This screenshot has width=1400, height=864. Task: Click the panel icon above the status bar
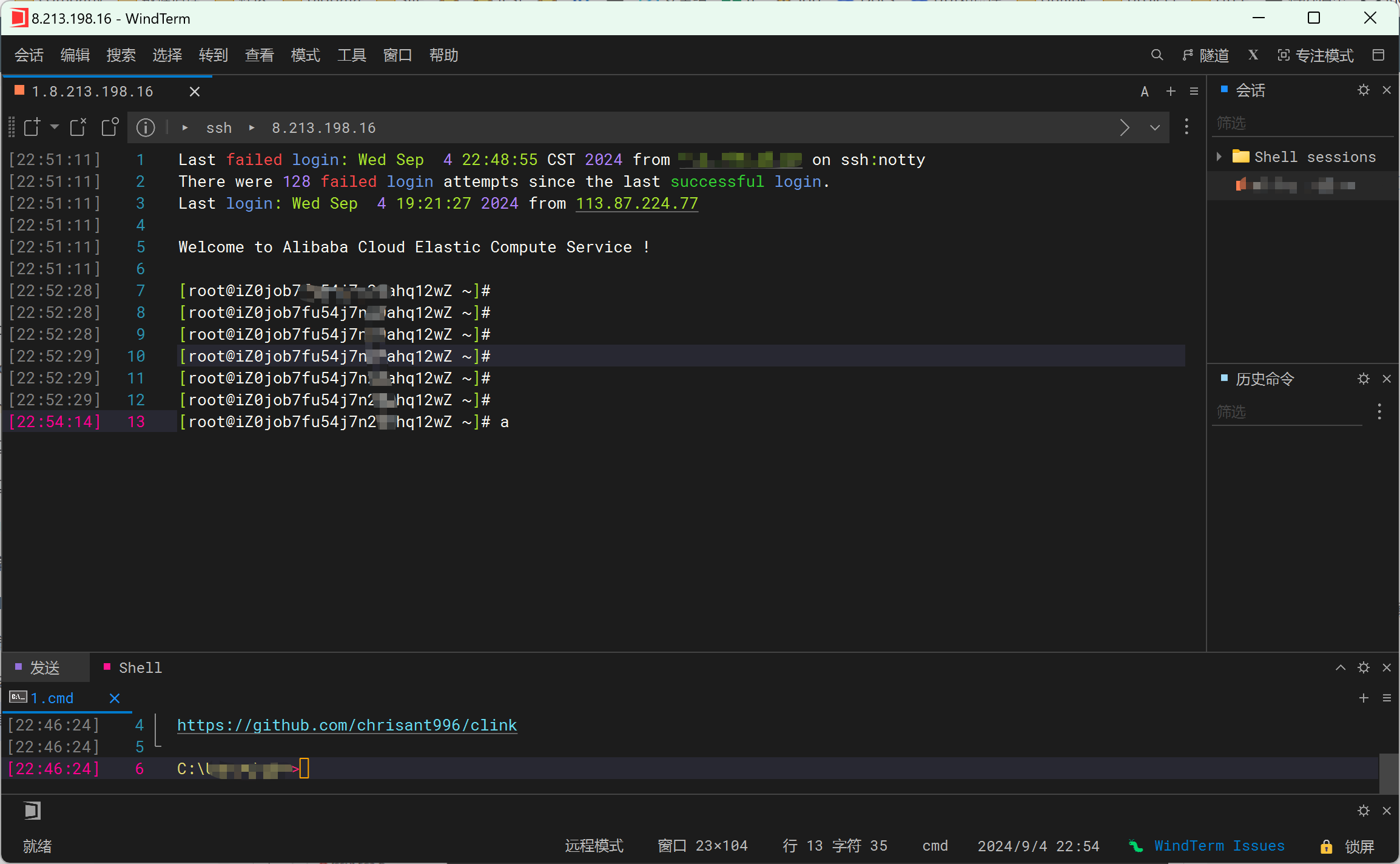pyautogui.click(x=32, y=811)
